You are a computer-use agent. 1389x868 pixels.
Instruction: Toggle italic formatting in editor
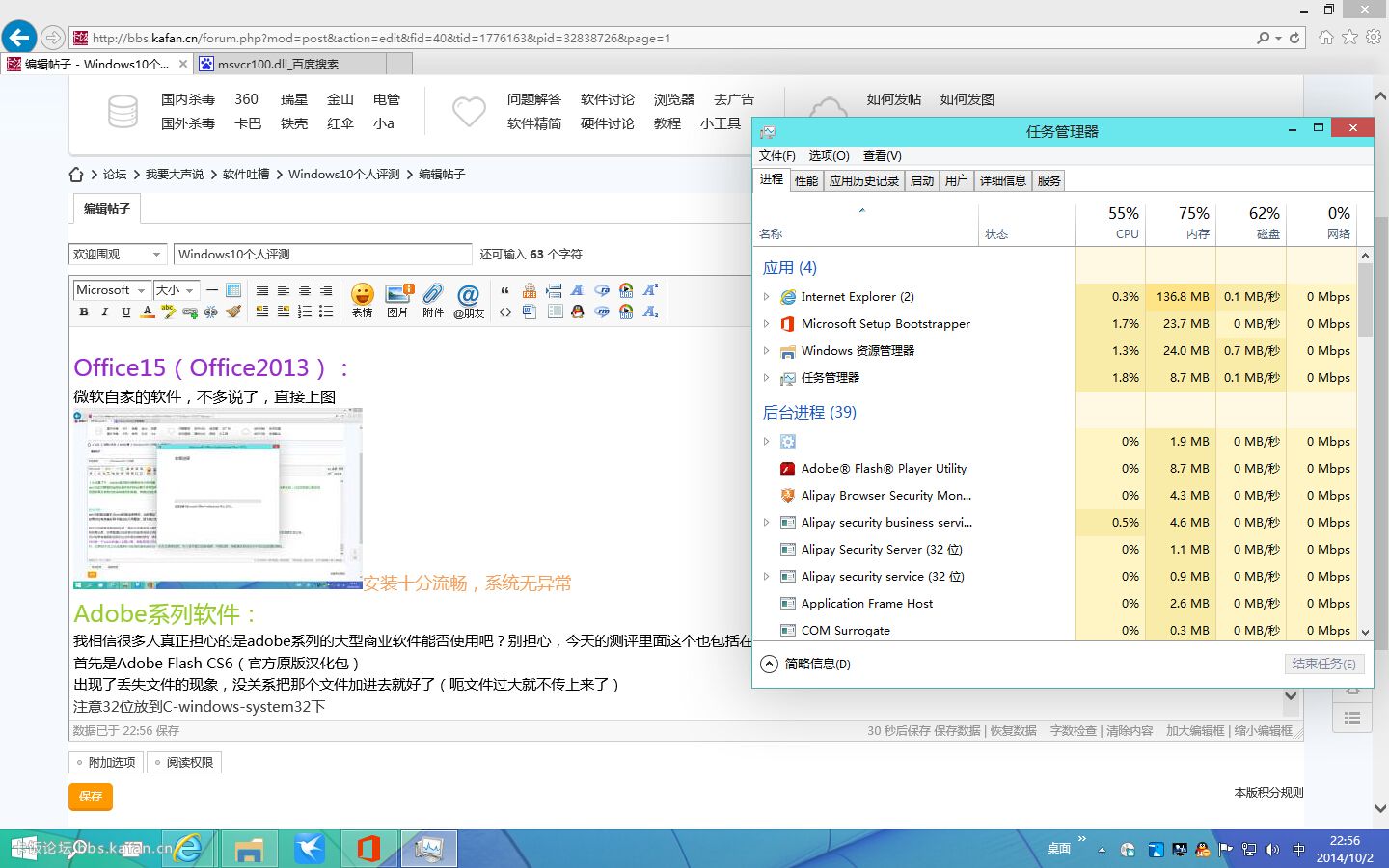point(105,312)
